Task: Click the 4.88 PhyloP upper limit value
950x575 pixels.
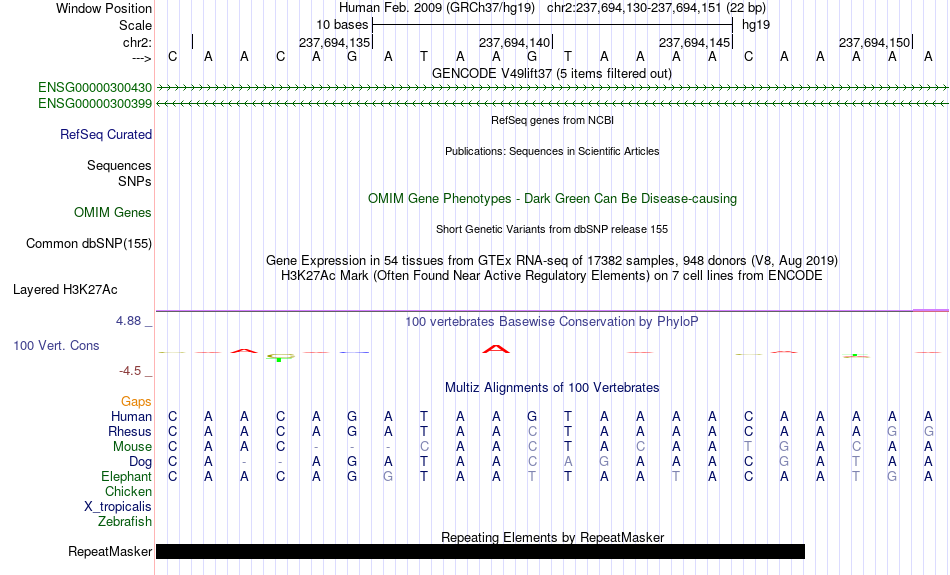Action: click(x=128, y=321)
